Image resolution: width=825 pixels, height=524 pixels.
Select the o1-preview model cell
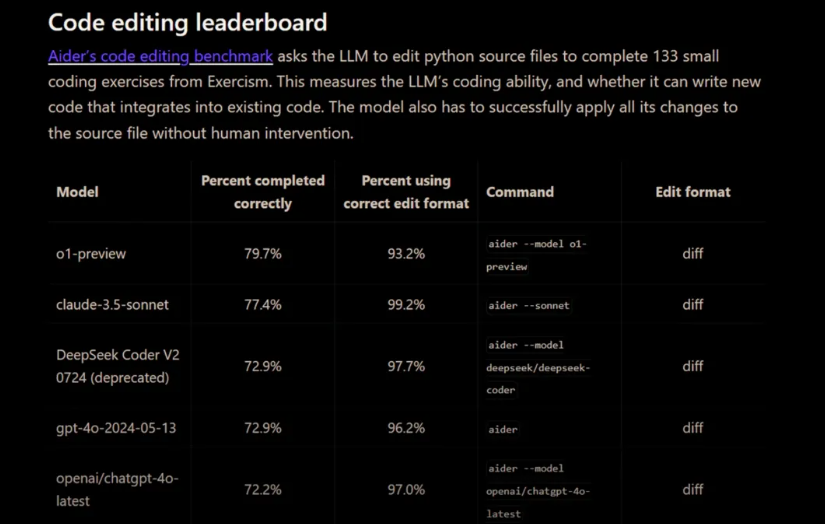(91, 254)
